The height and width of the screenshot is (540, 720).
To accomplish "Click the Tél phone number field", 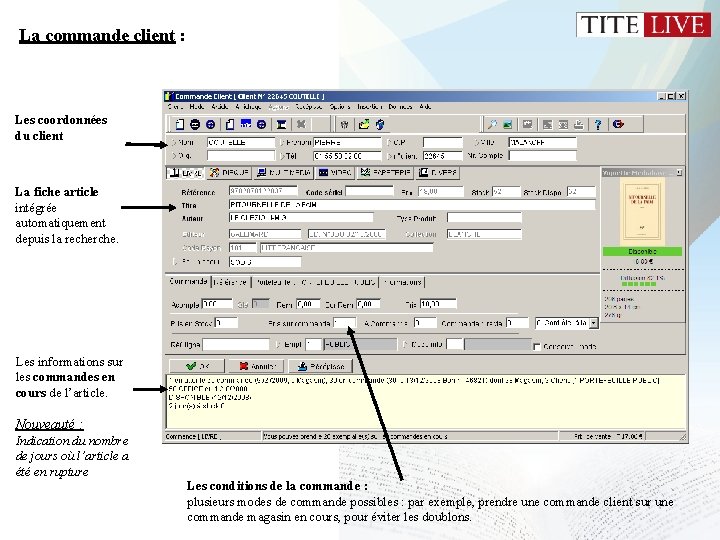I will point(347,156).
